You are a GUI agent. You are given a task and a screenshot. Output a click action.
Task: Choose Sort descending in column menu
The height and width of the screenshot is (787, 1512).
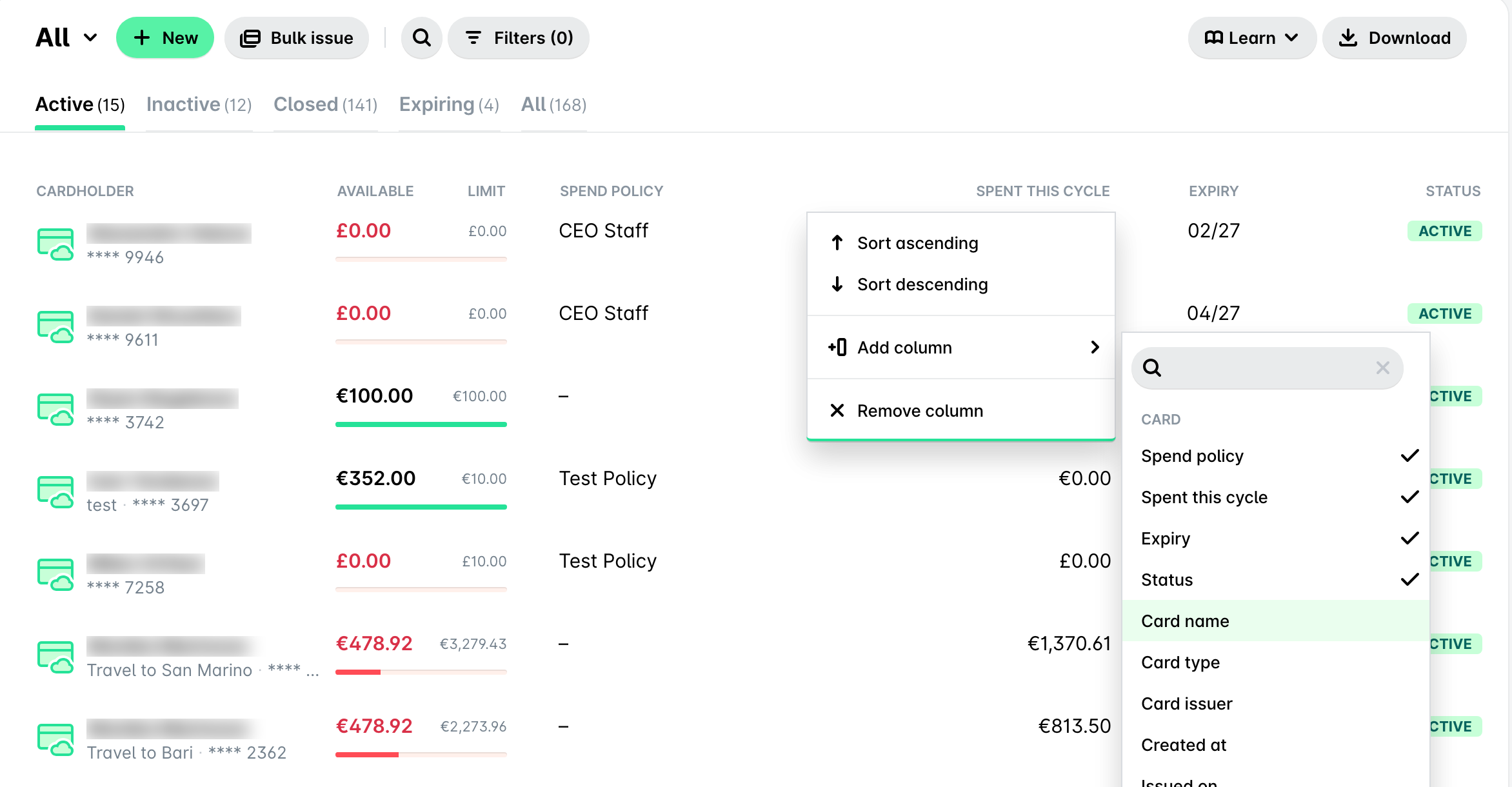961,284
